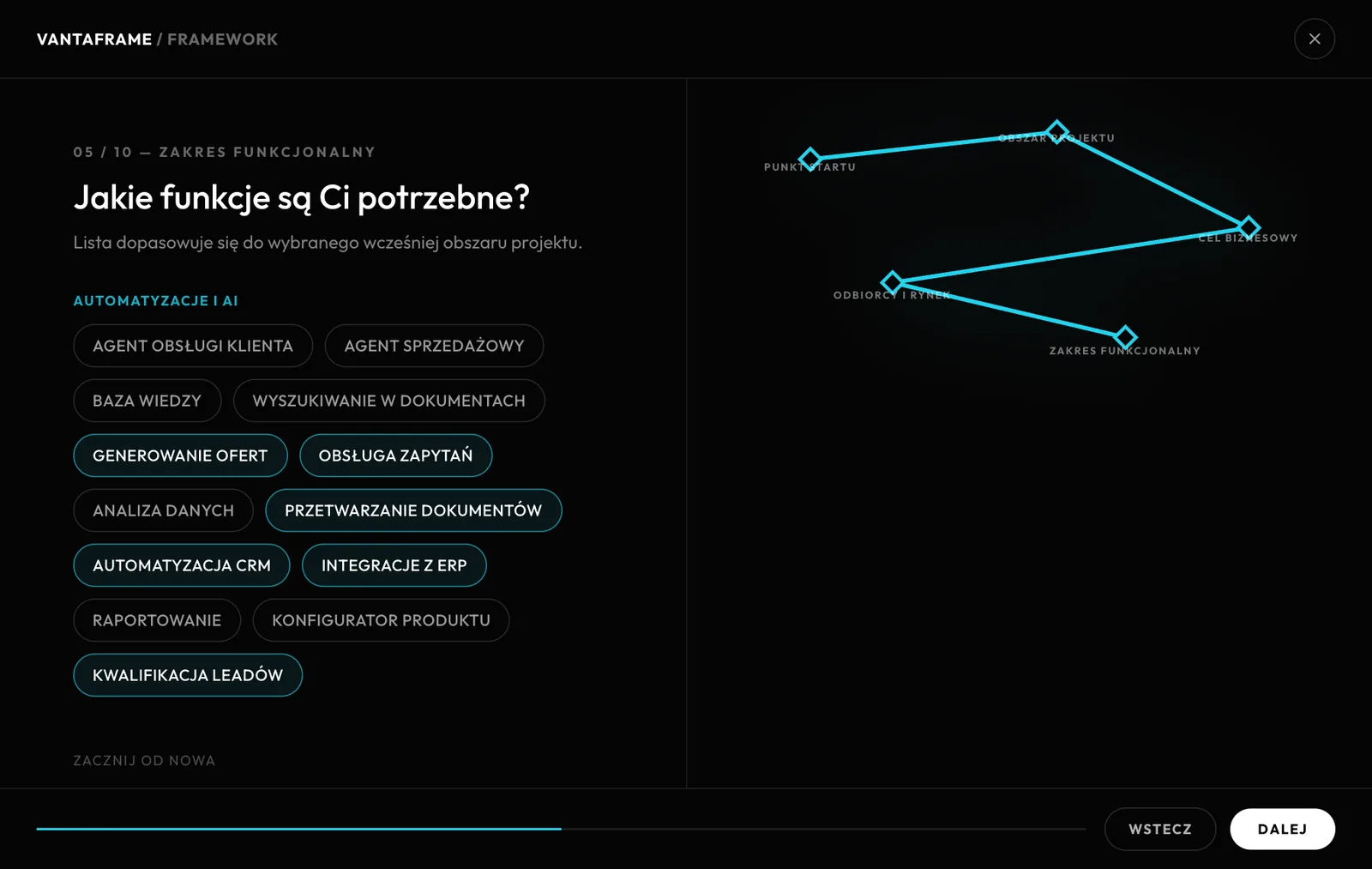Screen dimensions: 1372x869
Task: Deselect the Obsługa zapytań chip
Action: 395,456
